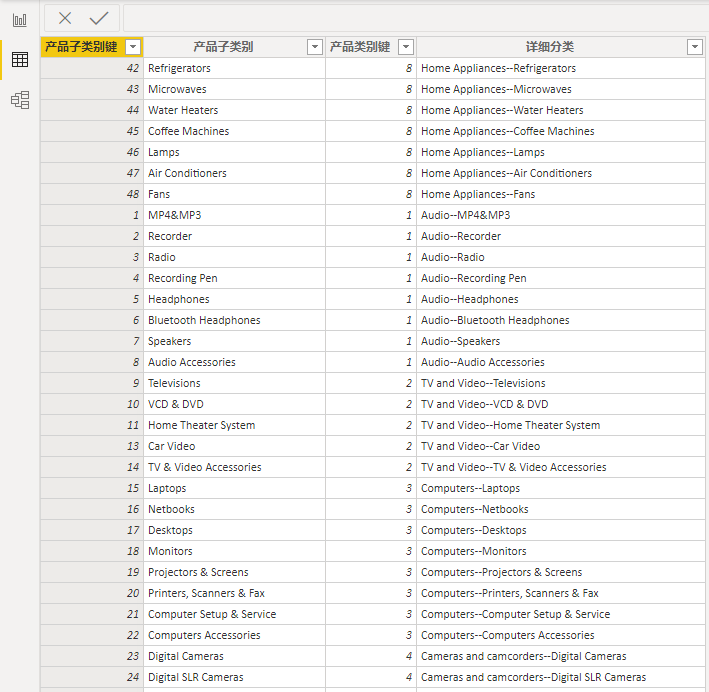Commit formula with the checkmark icon
Screen dimensions: 709x692
(98, 18)
